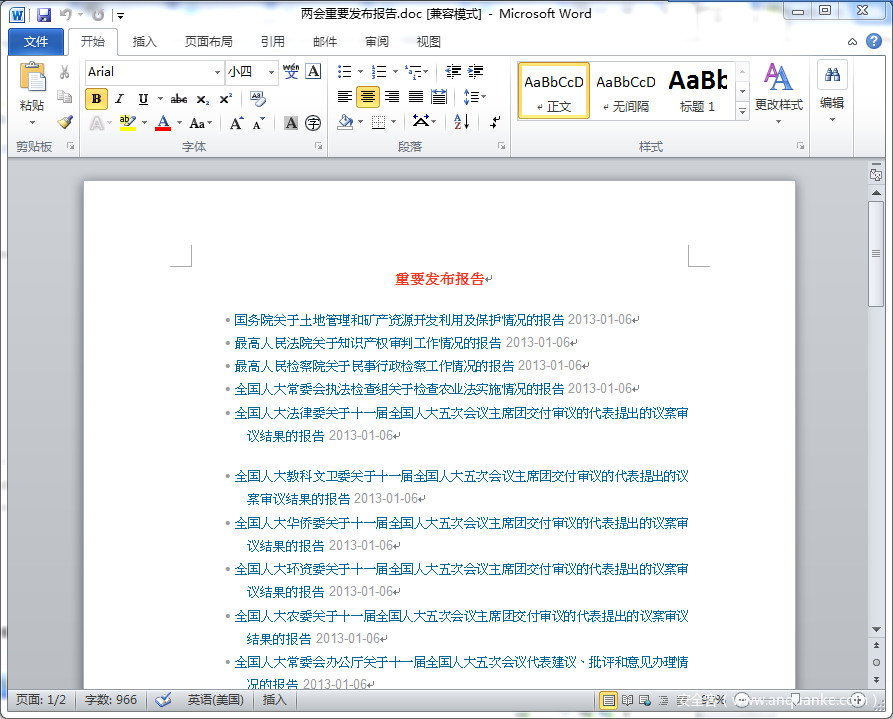Screen dimensions: 893x719
Task: Click the Sort A-Z icon
Action: point(461,122)
